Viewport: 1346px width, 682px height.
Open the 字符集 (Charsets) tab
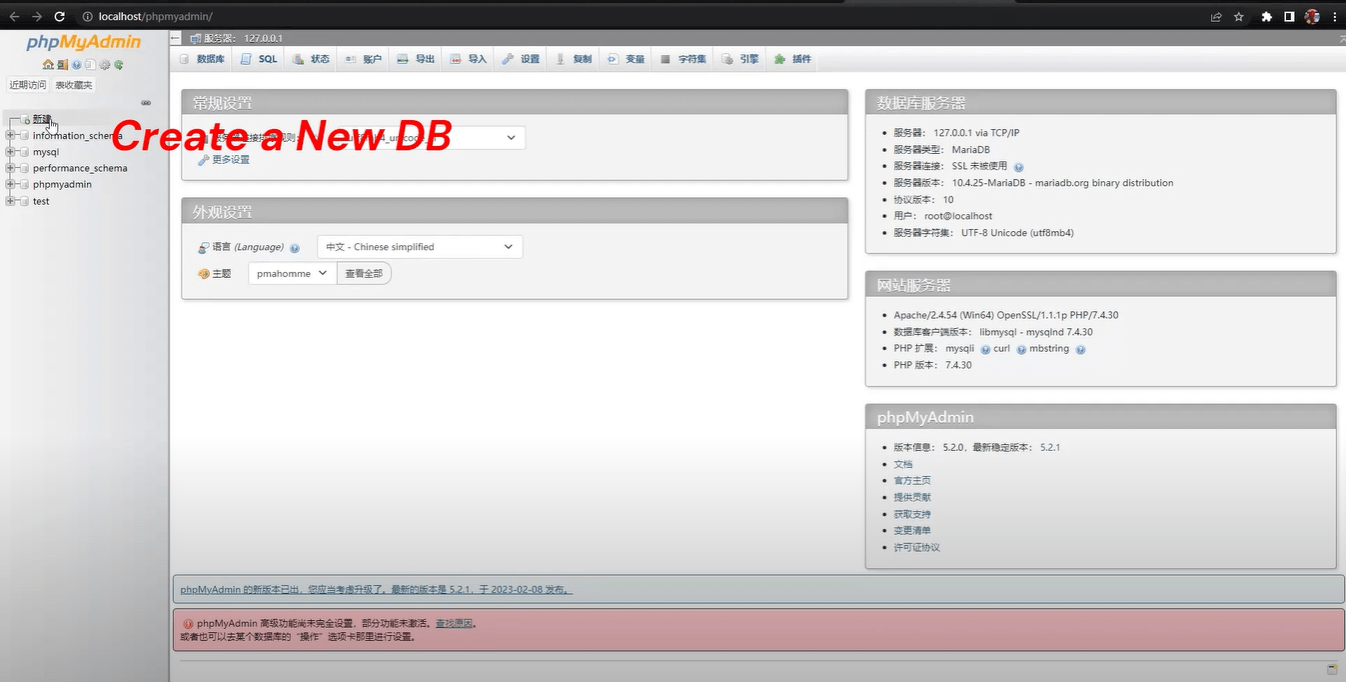(x=684, y=59)
